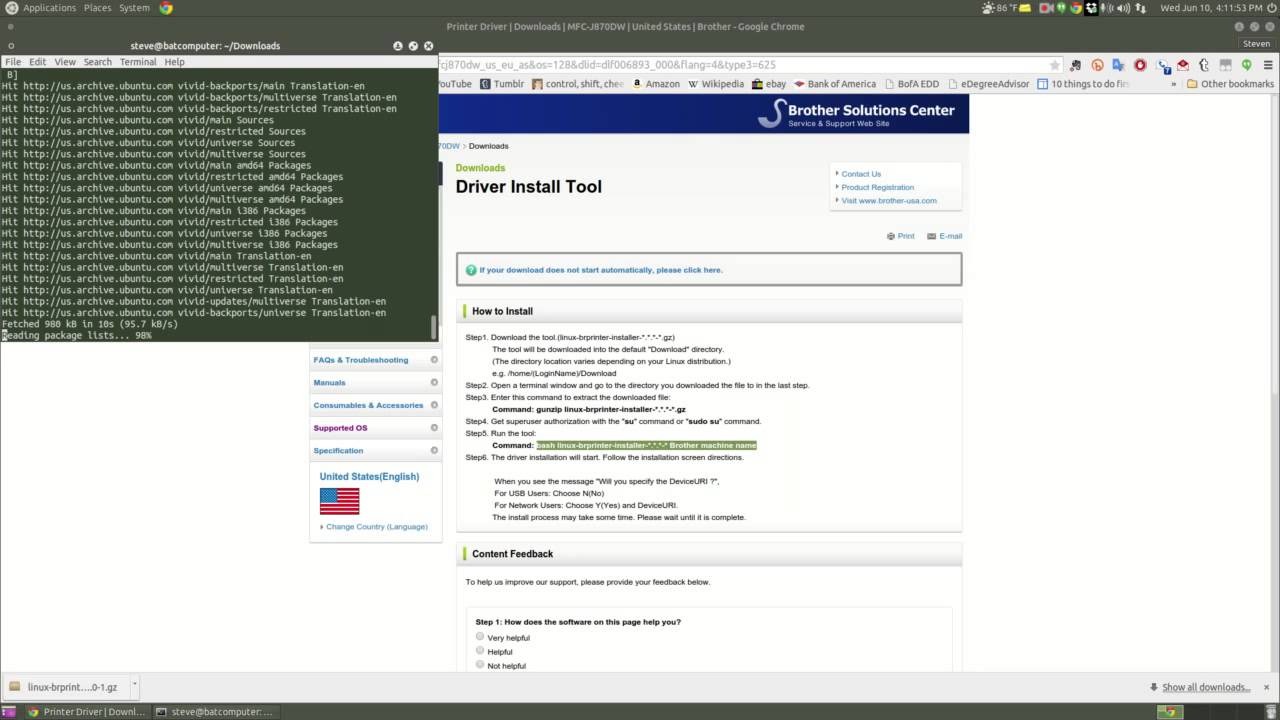Open the terminal Search menu
This screenshot has height=720, width=1280.
click(x=97, y=62)
